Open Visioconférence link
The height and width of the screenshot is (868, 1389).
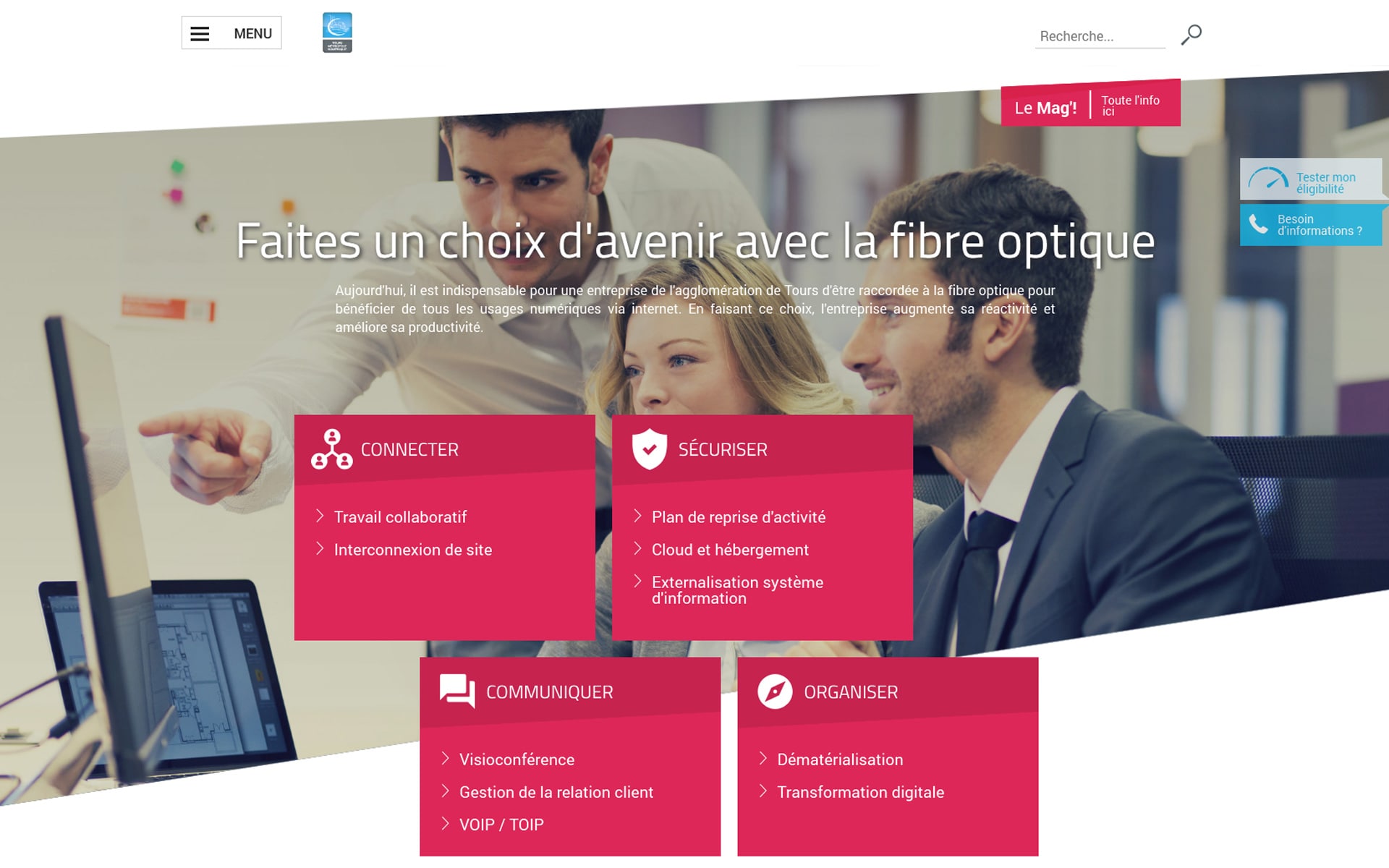click(517, 759)
